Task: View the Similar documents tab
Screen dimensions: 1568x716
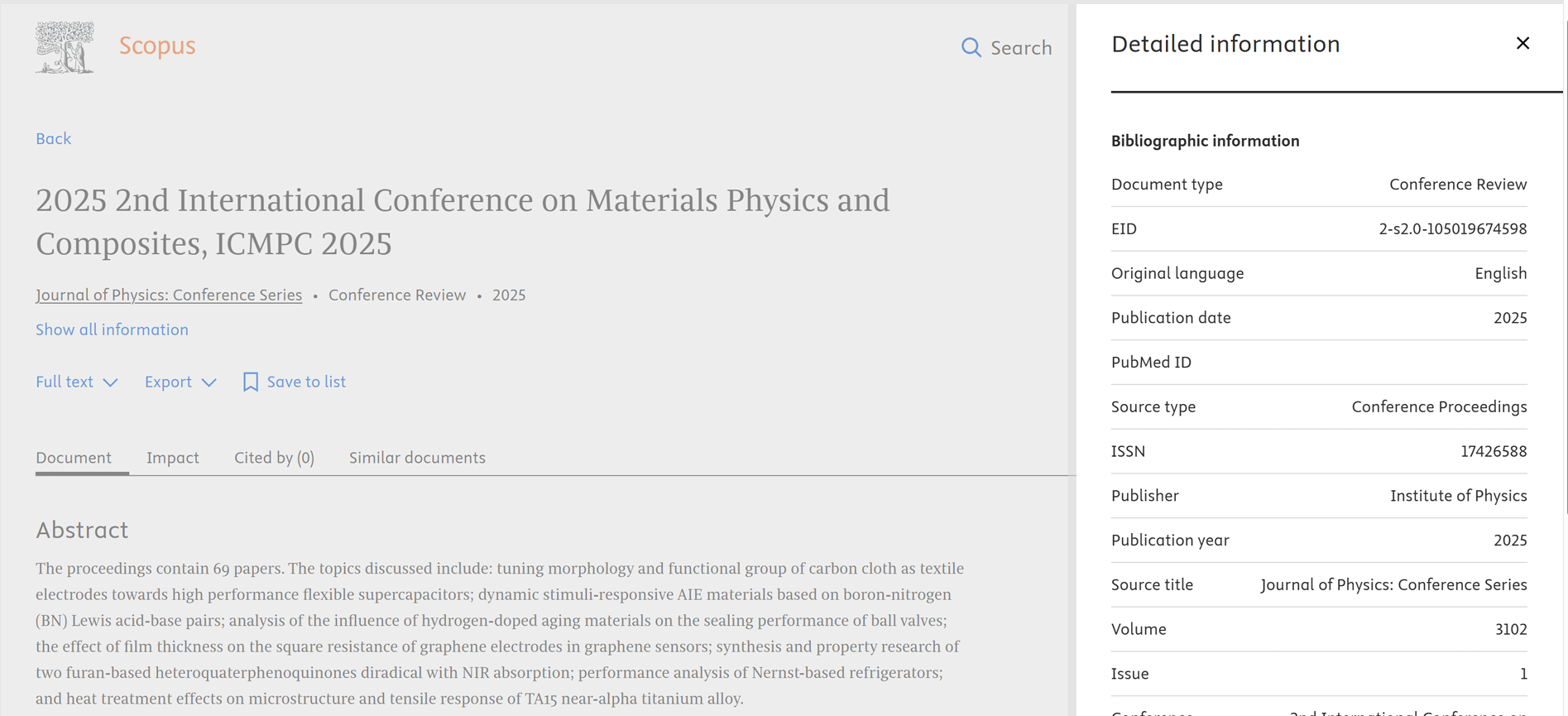Action: point(417,458)
